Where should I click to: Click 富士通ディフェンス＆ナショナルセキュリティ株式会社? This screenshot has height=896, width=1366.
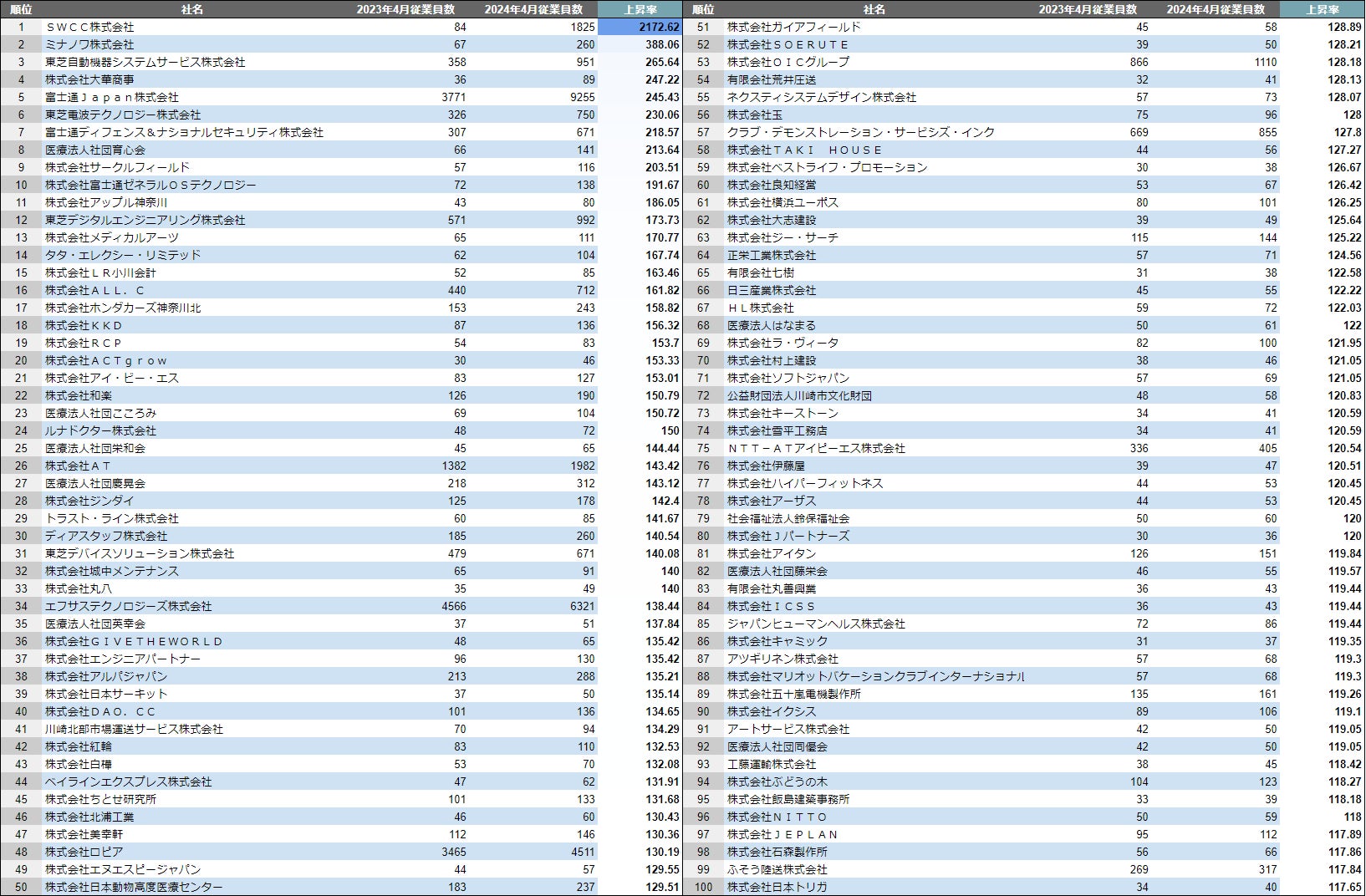tap(184, 132)
